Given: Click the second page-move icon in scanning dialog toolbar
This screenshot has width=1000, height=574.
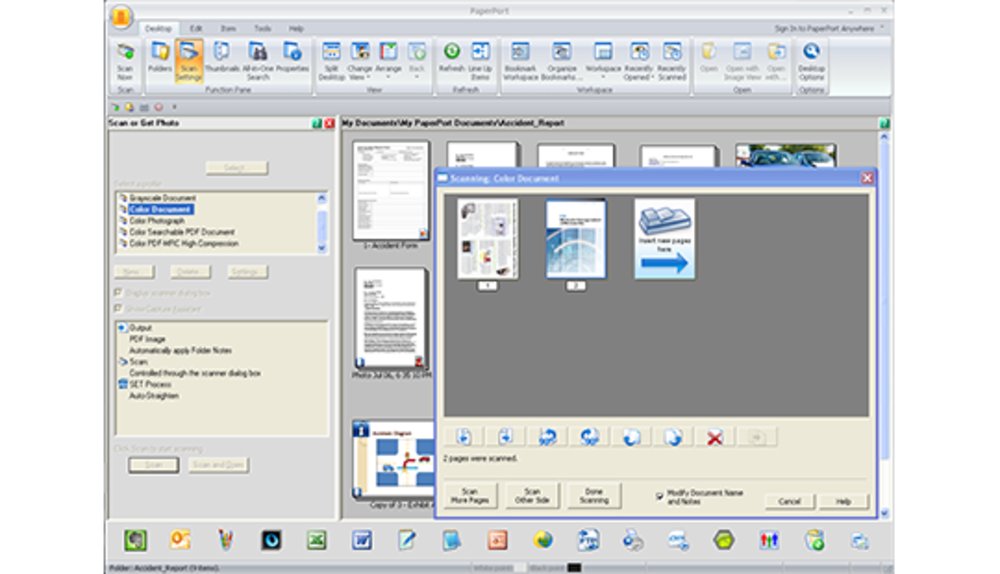Looking at the screenshot, I should (506, 438).
